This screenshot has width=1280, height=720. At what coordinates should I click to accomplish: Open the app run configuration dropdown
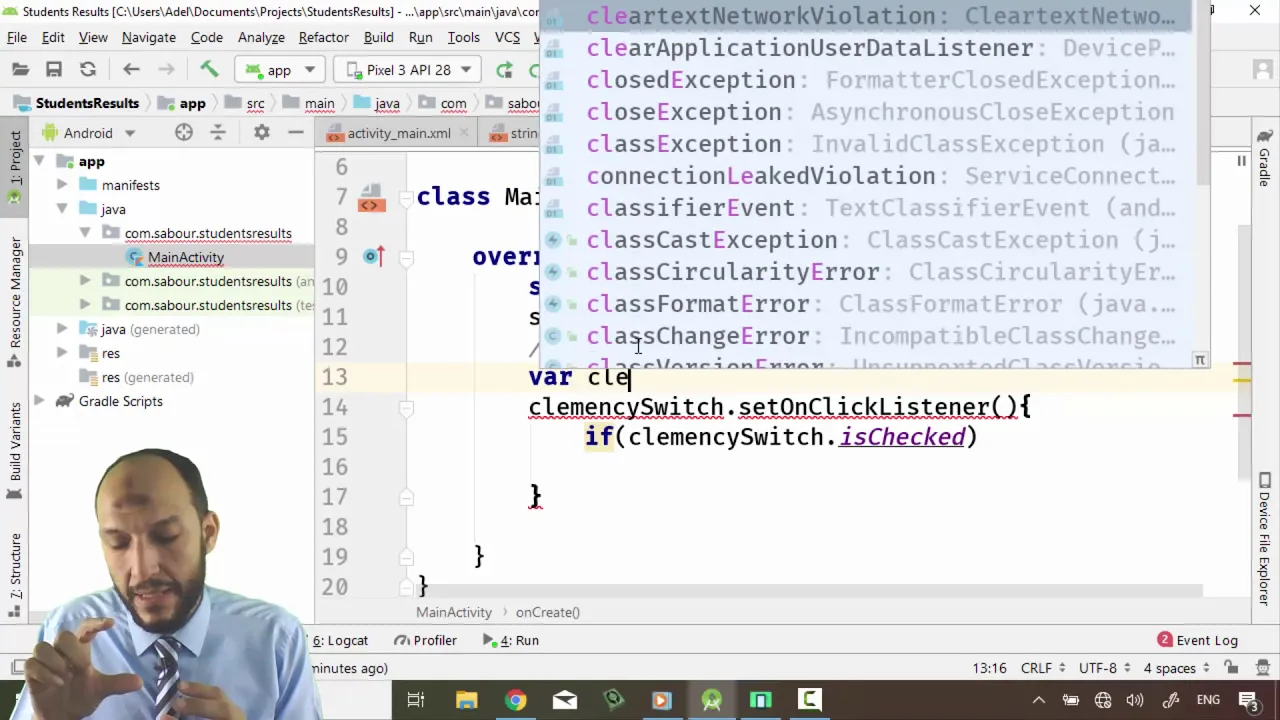(x=281, y=70)
